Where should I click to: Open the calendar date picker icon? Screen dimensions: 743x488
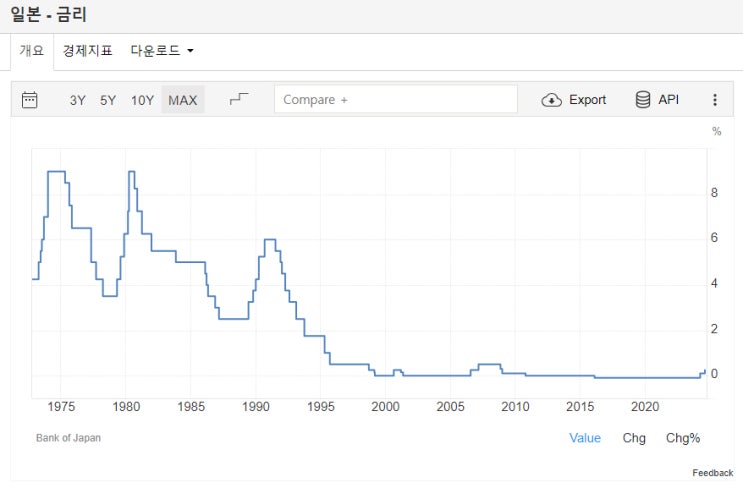tap(30, 99)
